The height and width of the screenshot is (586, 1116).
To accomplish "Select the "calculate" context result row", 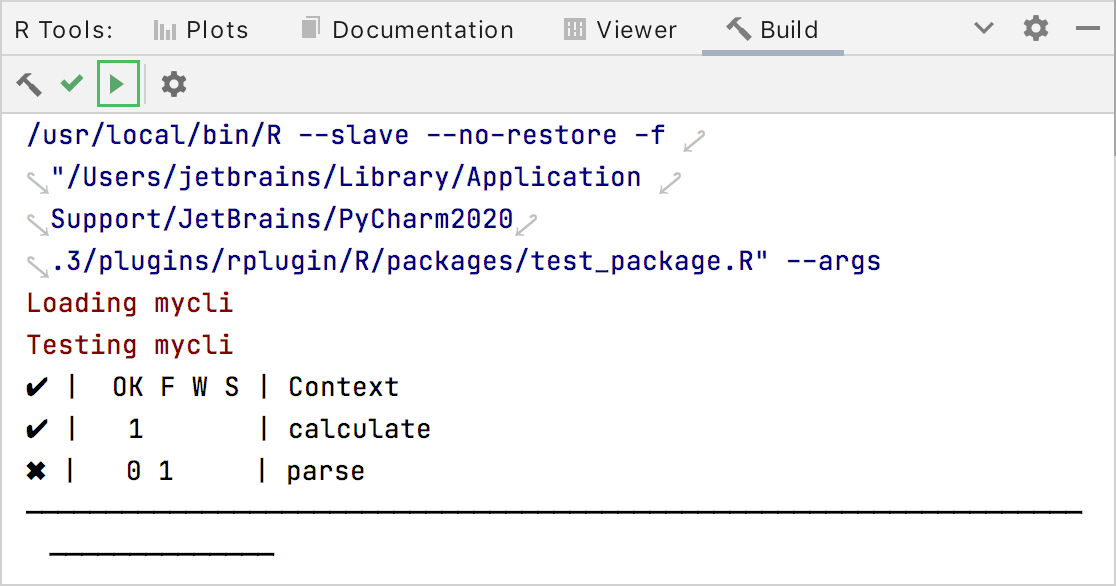I will (x=359, y=429).
